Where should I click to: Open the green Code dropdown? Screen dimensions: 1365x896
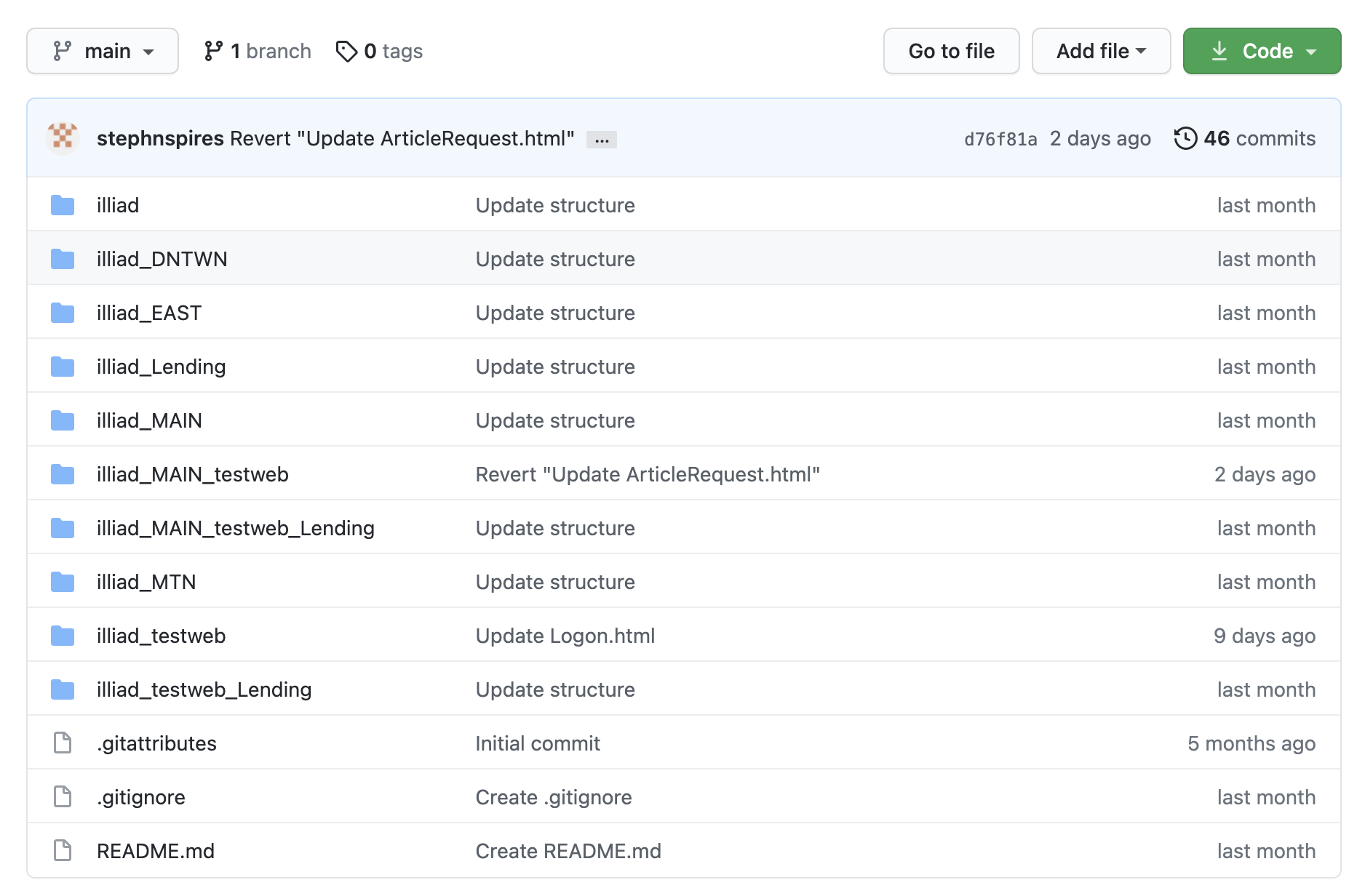coord(1262,51)
